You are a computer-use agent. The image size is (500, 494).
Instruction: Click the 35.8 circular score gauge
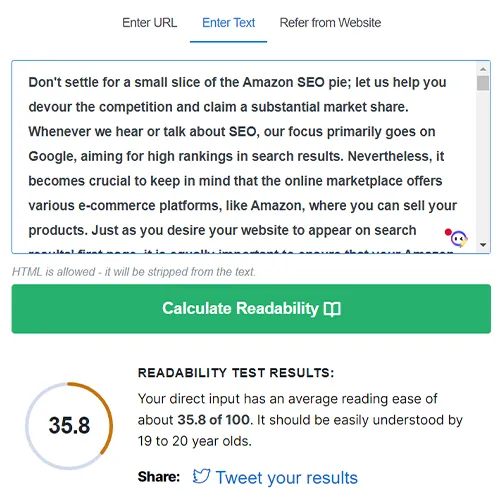click(x=69, y=426)
